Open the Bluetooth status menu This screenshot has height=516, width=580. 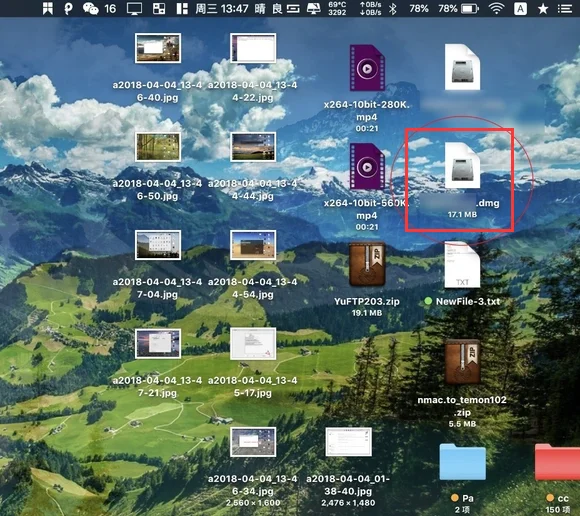tap(393, 9)
